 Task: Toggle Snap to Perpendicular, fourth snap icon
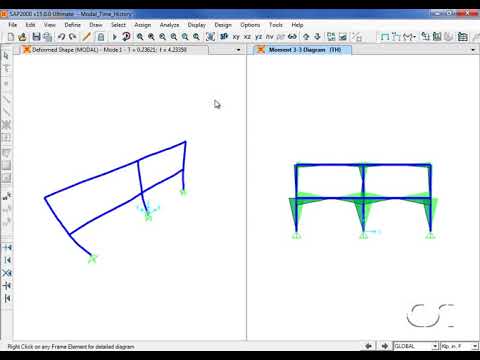[x=7, y=286]
